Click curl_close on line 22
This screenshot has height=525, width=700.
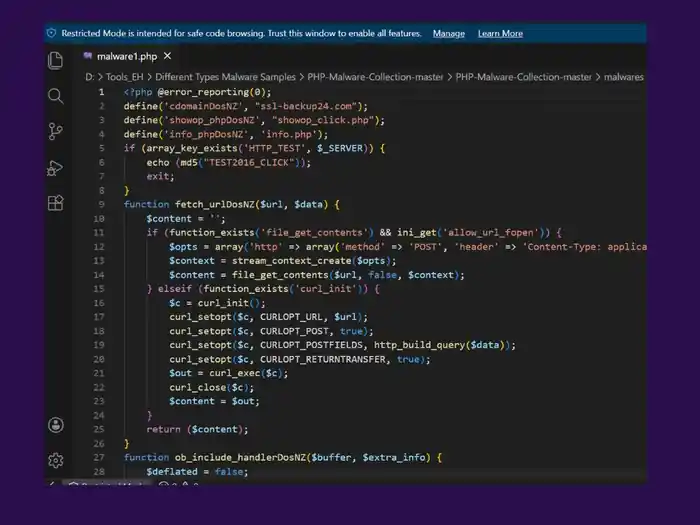[x=197, y=388]
